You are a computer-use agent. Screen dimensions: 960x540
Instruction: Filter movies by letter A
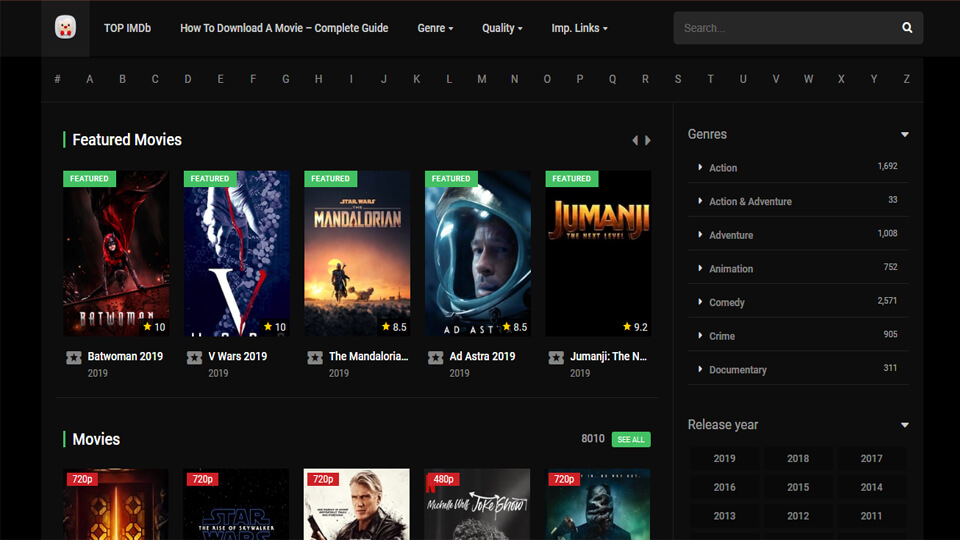[89, 79]
